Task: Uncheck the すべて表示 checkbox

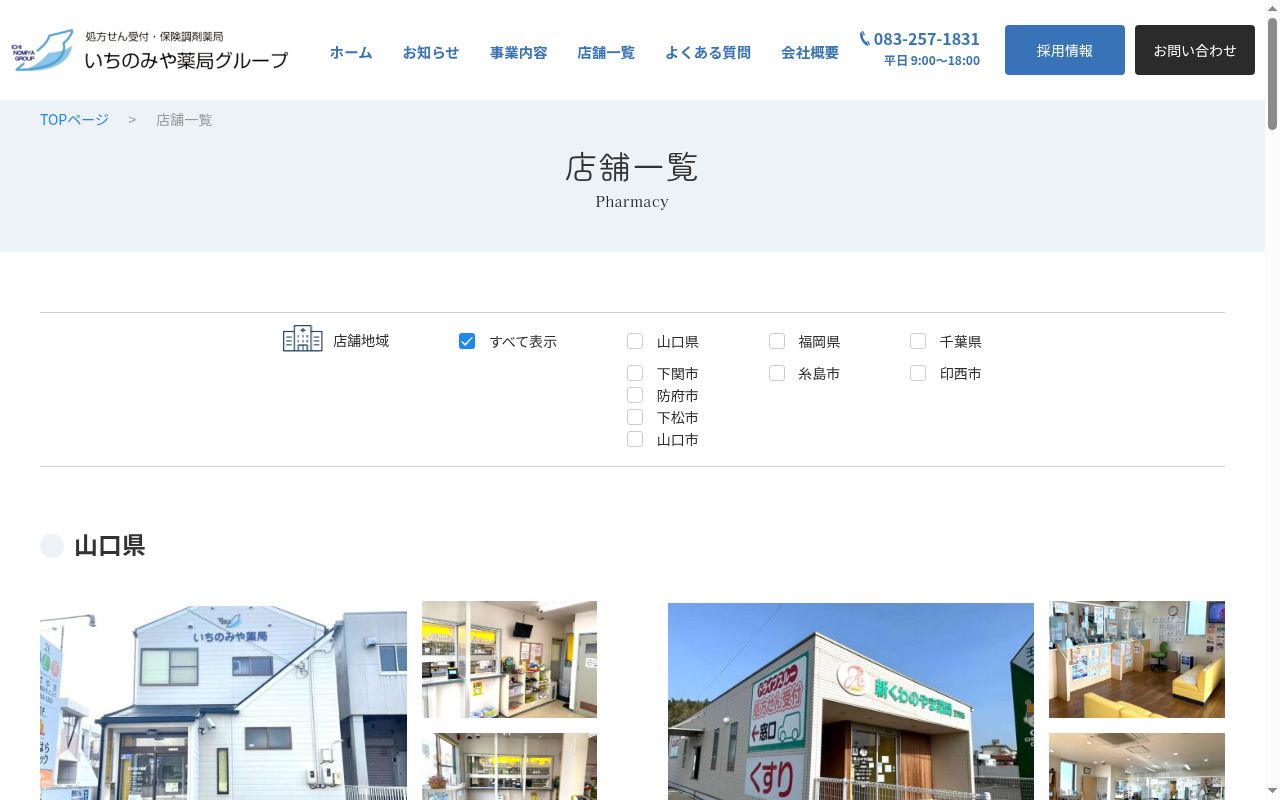Action: (x=467, y=341)
